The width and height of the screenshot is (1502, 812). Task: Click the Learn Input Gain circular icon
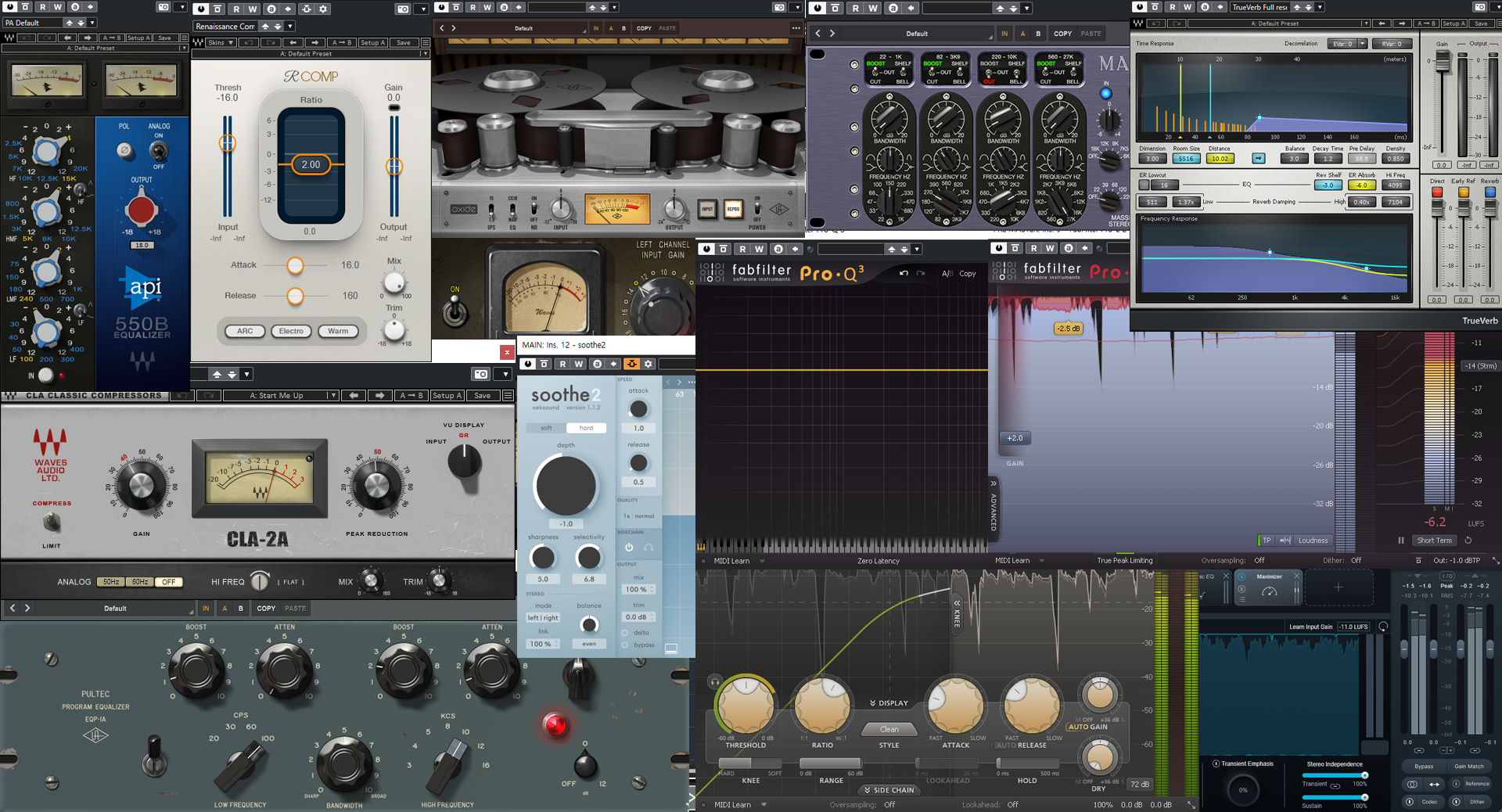(x=1383, y=627)
